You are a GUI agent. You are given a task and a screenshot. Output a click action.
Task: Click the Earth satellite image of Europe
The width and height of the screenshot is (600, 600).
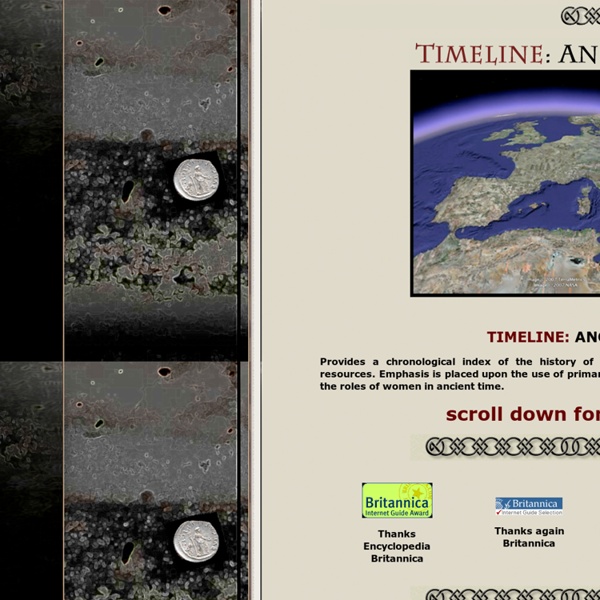pyautogui.click(x=505, y=183)
